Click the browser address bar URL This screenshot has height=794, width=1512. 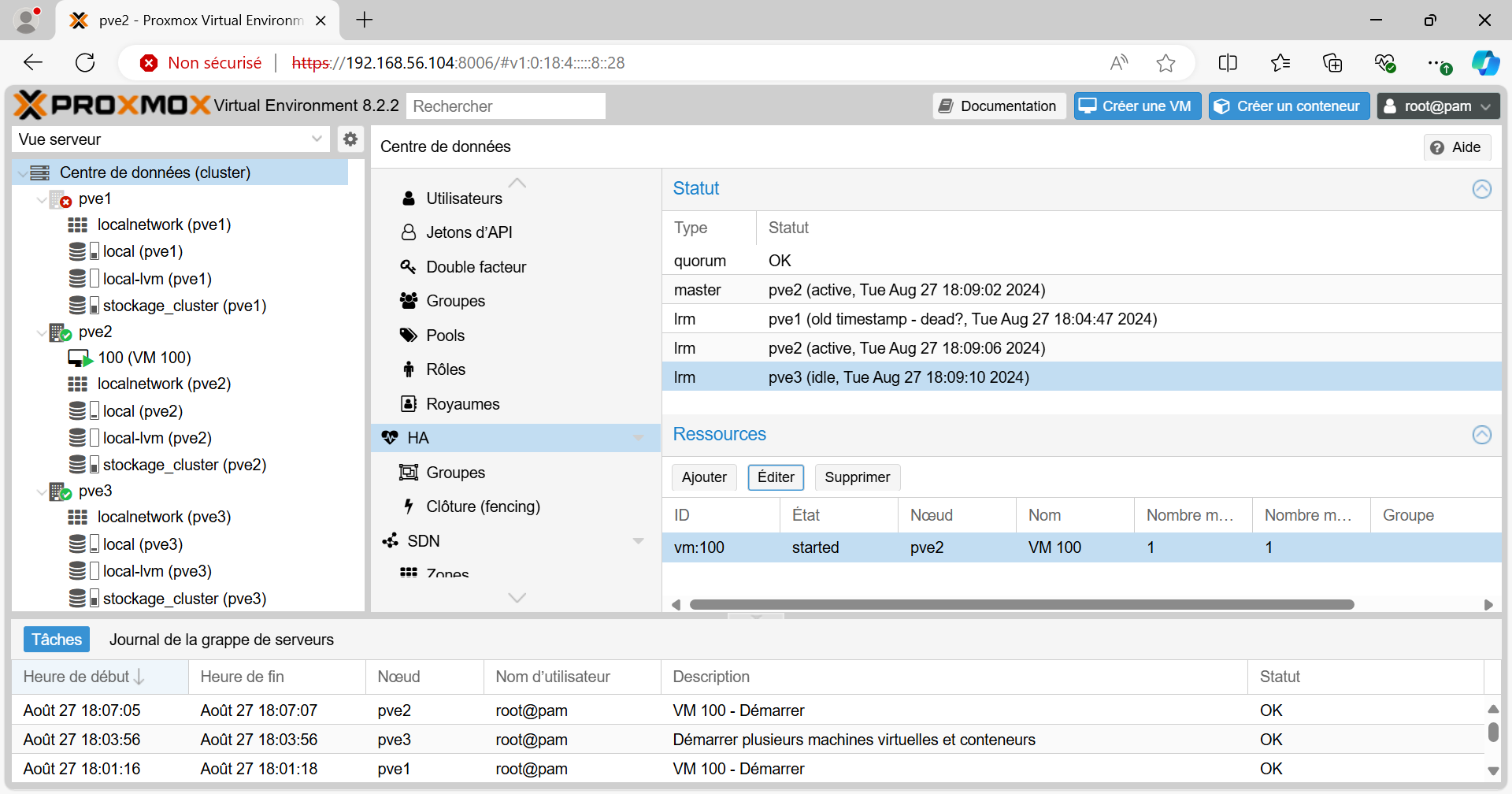(x=458, y=63)
